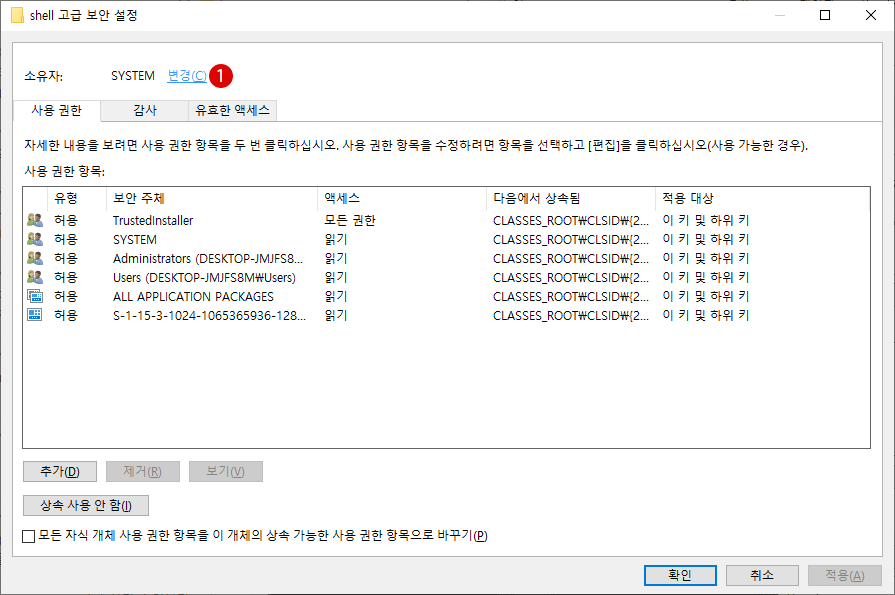Click the folder icon in title bar
895x595 pixels.
coord(17,15)
